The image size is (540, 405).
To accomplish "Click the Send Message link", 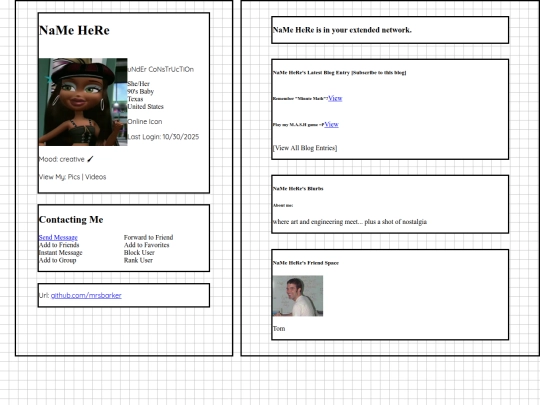I will click(x=58, y=237).
